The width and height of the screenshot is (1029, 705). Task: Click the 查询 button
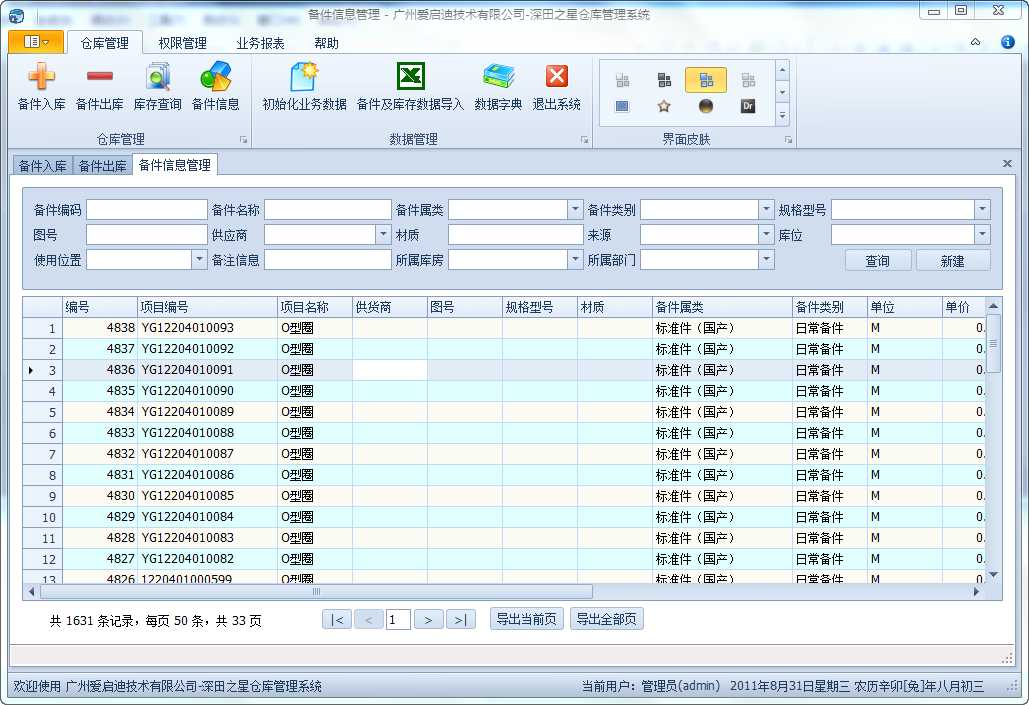(877, 261)
